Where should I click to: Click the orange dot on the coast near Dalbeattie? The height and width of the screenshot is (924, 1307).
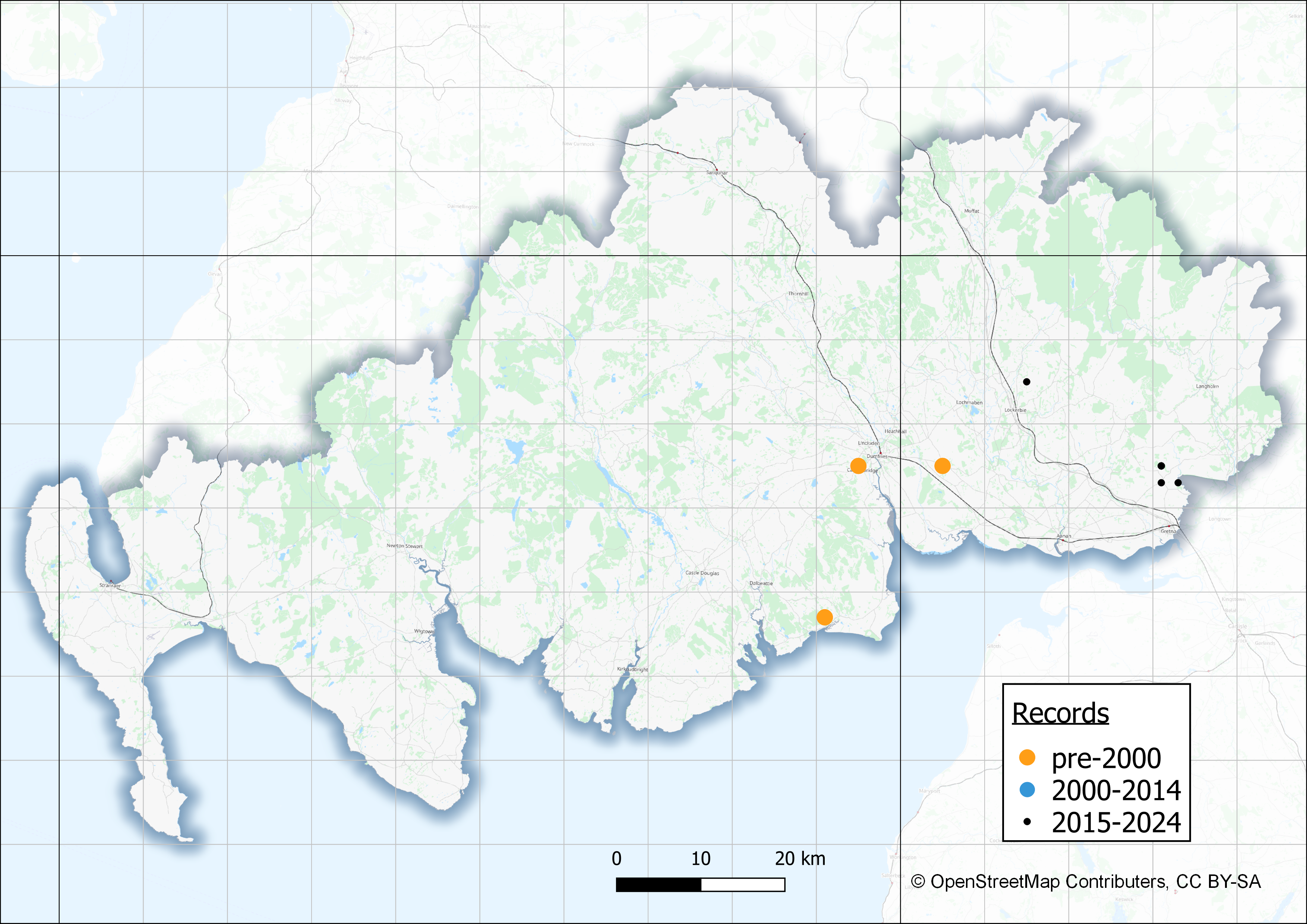point(824,617)
